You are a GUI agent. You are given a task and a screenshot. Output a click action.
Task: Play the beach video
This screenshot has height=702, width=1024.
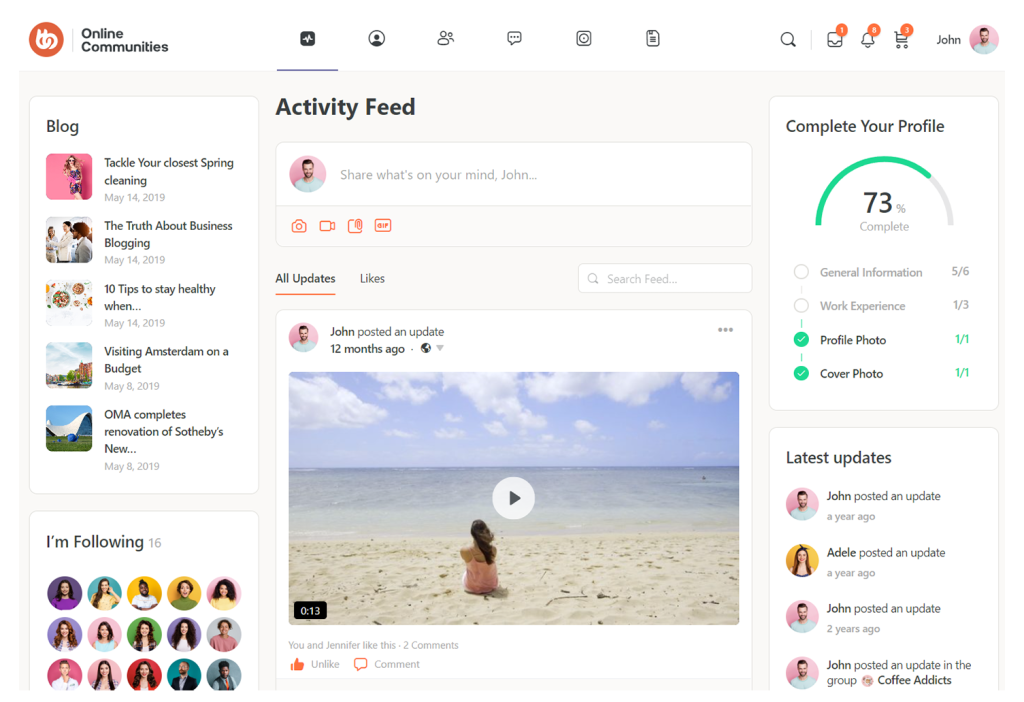514,498
